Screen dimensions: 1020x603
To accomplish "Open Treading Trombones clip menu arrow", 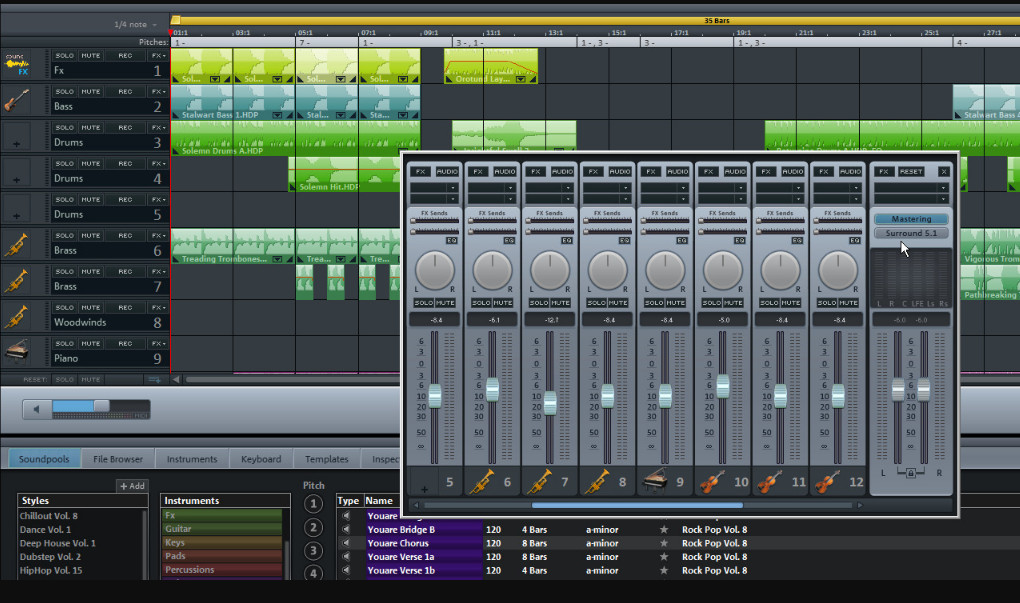I will [278, 259].
